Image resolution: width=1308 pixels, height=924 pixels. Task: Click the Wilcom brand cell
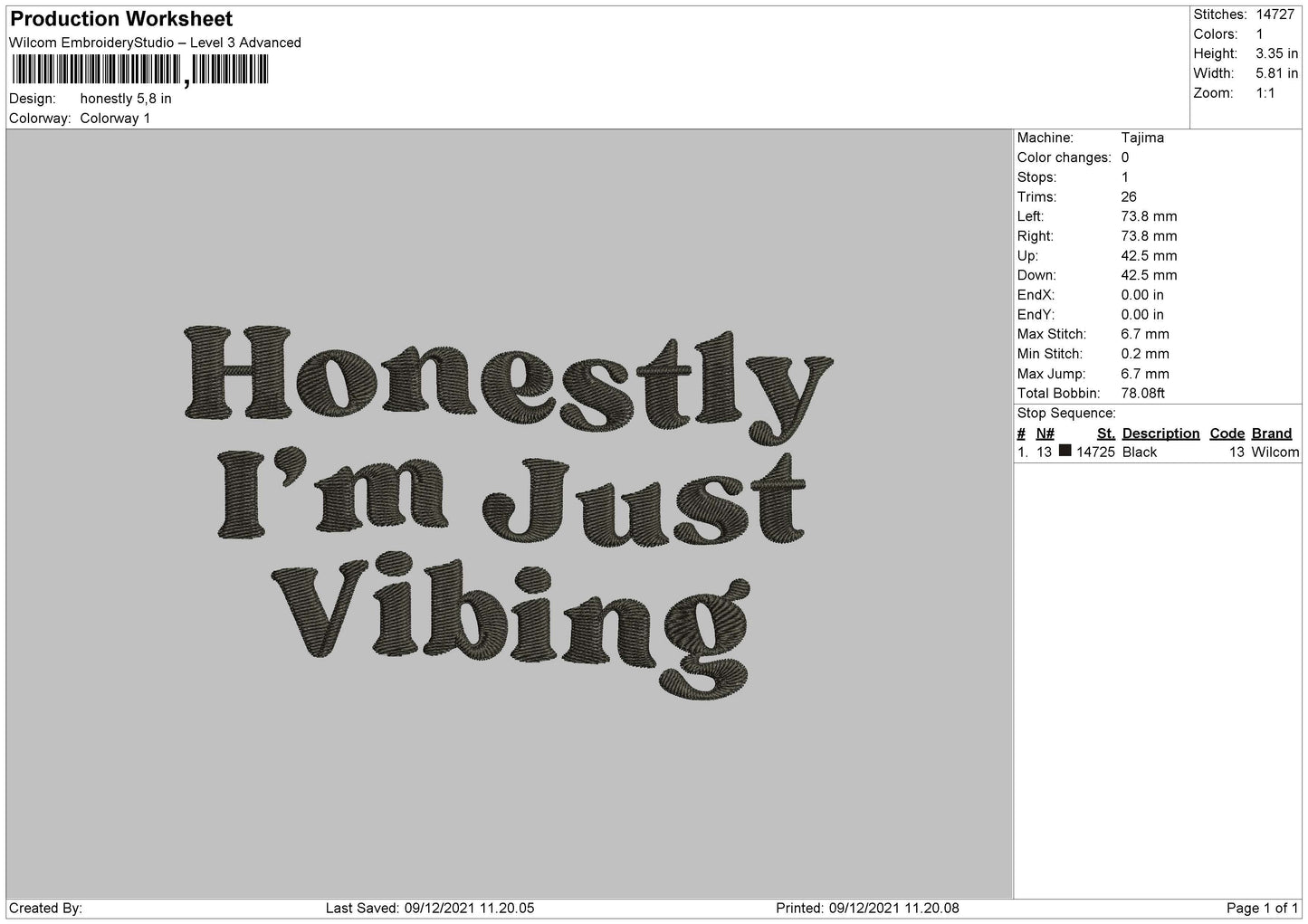(1275, 452)
